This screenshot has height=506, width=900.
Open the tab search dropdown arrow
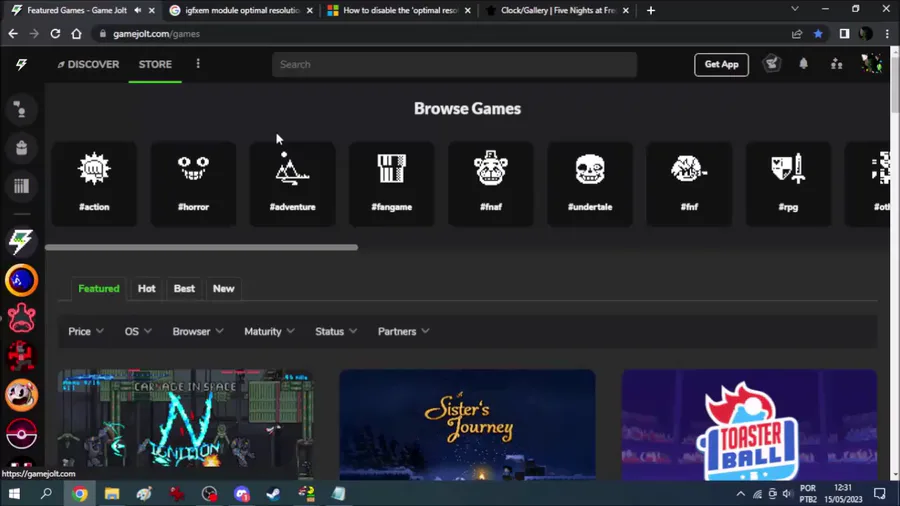coord(794,9)
